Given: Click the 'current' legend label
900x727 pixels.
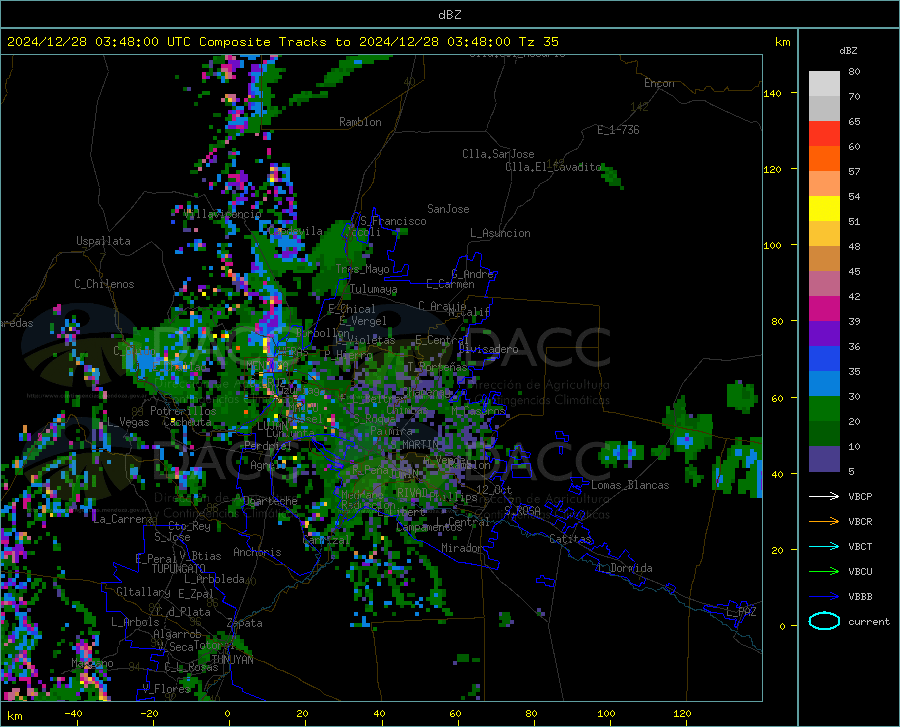Looking at the screenshot, I should pos(869,621).
